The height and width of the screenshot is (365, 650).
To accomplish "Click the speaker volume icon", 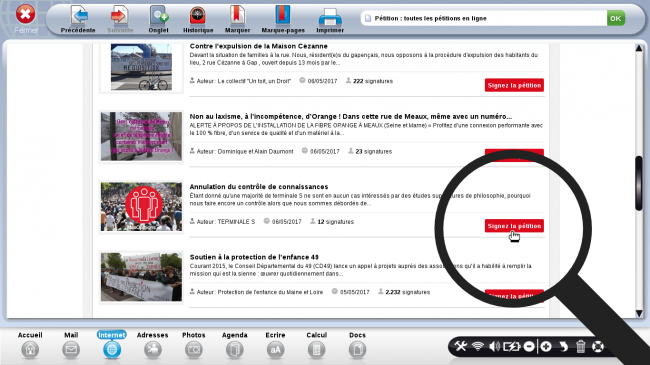I will [x=494, y=346].
